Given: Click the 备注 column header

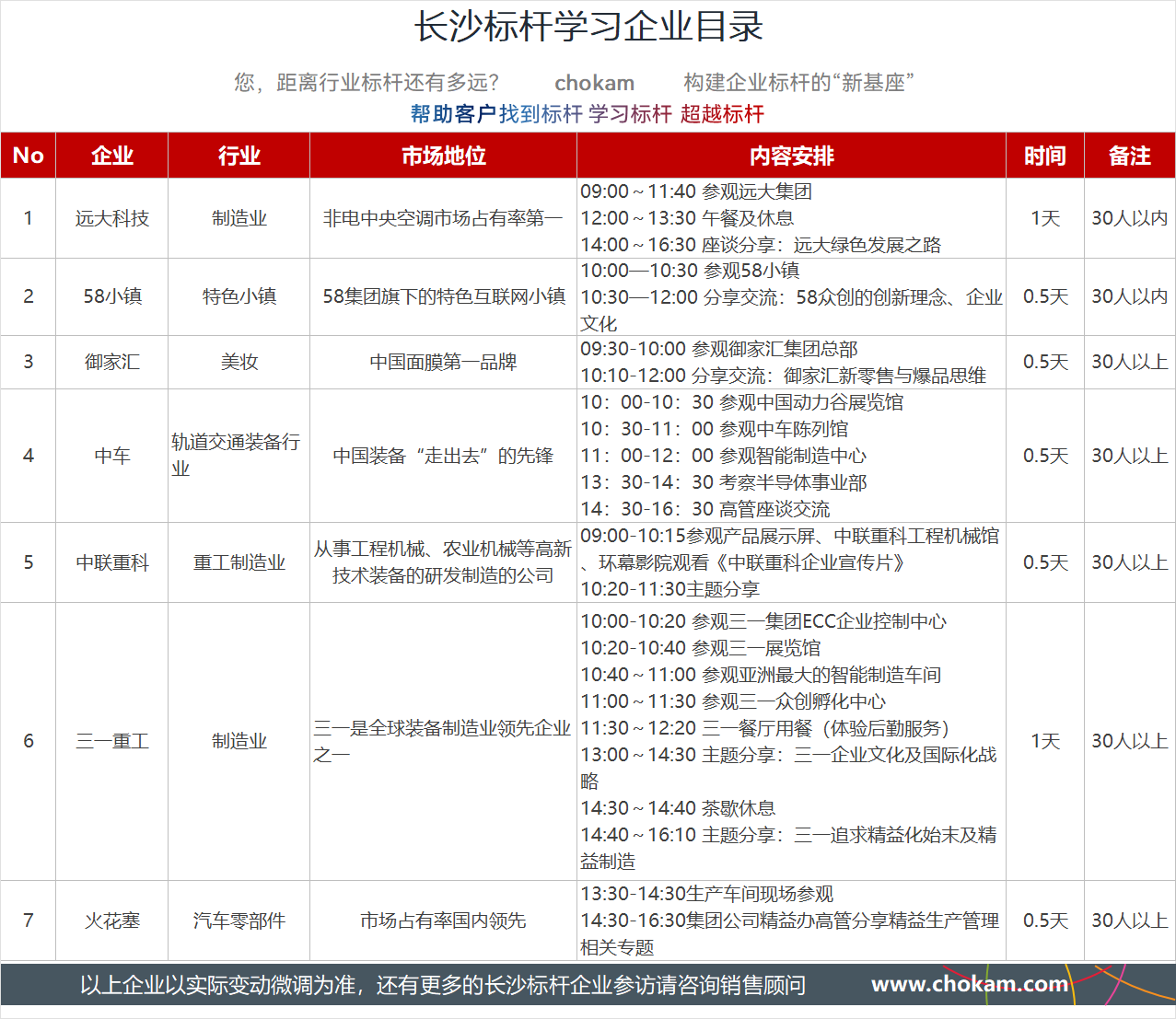Looking at the screenshot, I should (x=1130, y=156).
